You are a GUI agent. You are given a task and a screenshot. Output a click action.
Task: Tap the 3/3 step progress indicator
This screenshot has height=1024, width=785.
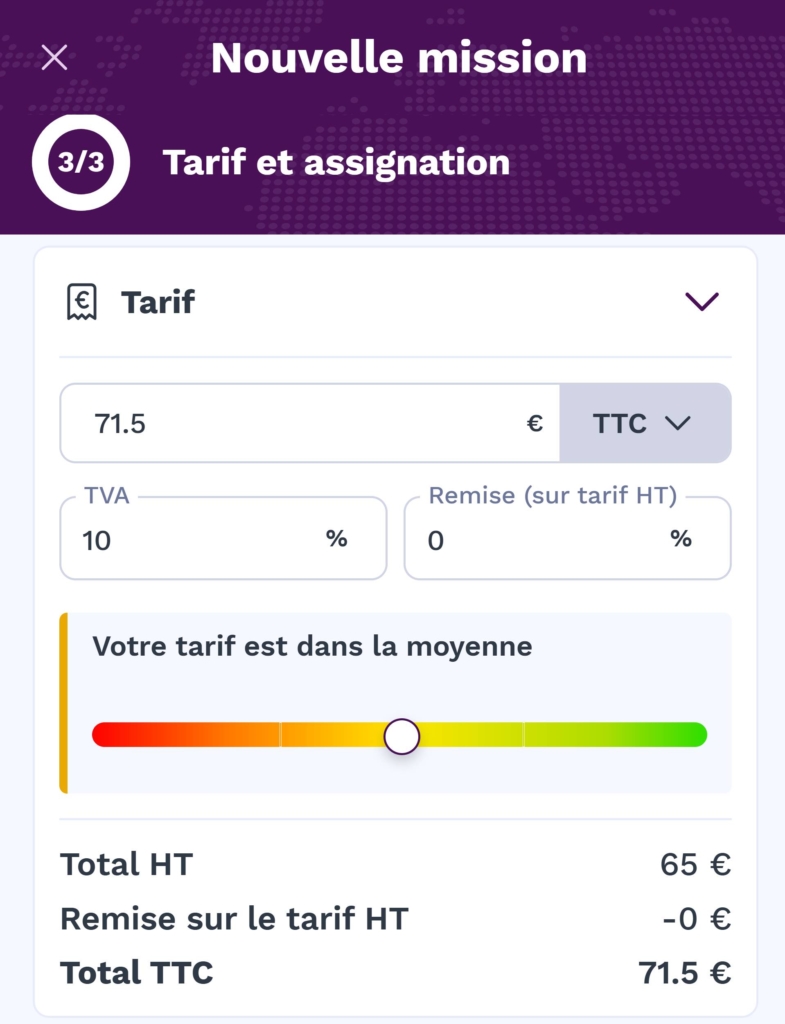81,163
